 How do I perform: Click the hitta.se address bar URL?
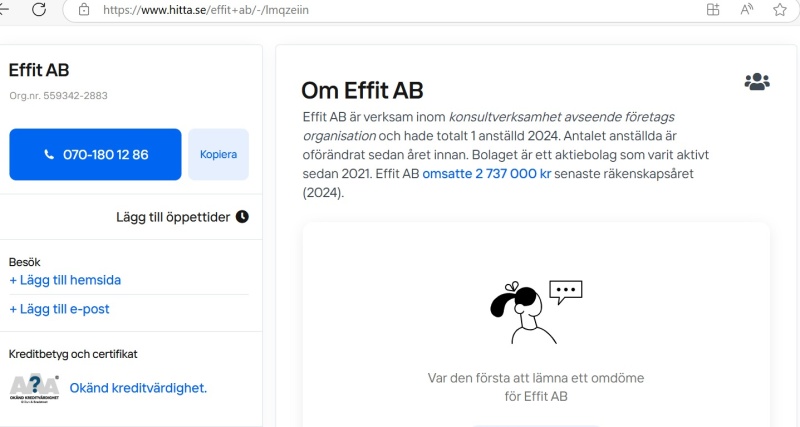tap(206, 10)
